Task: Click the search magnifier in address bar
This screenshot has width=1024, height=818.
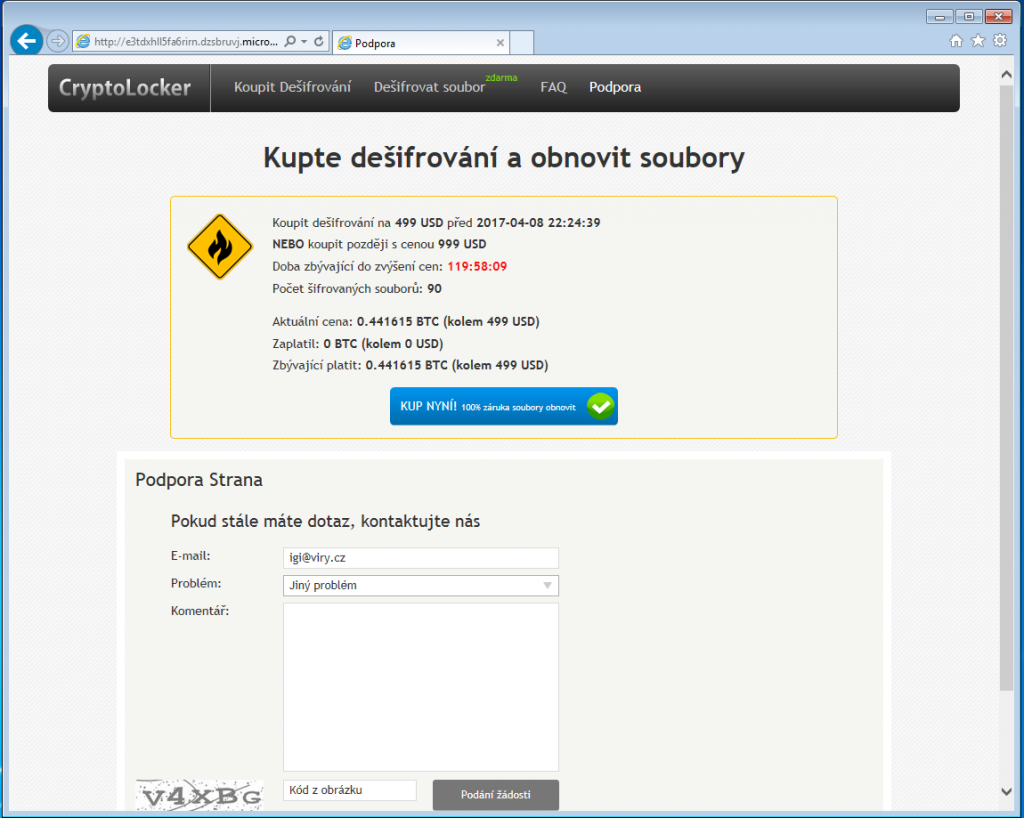Action: click(x=290, y=42)
